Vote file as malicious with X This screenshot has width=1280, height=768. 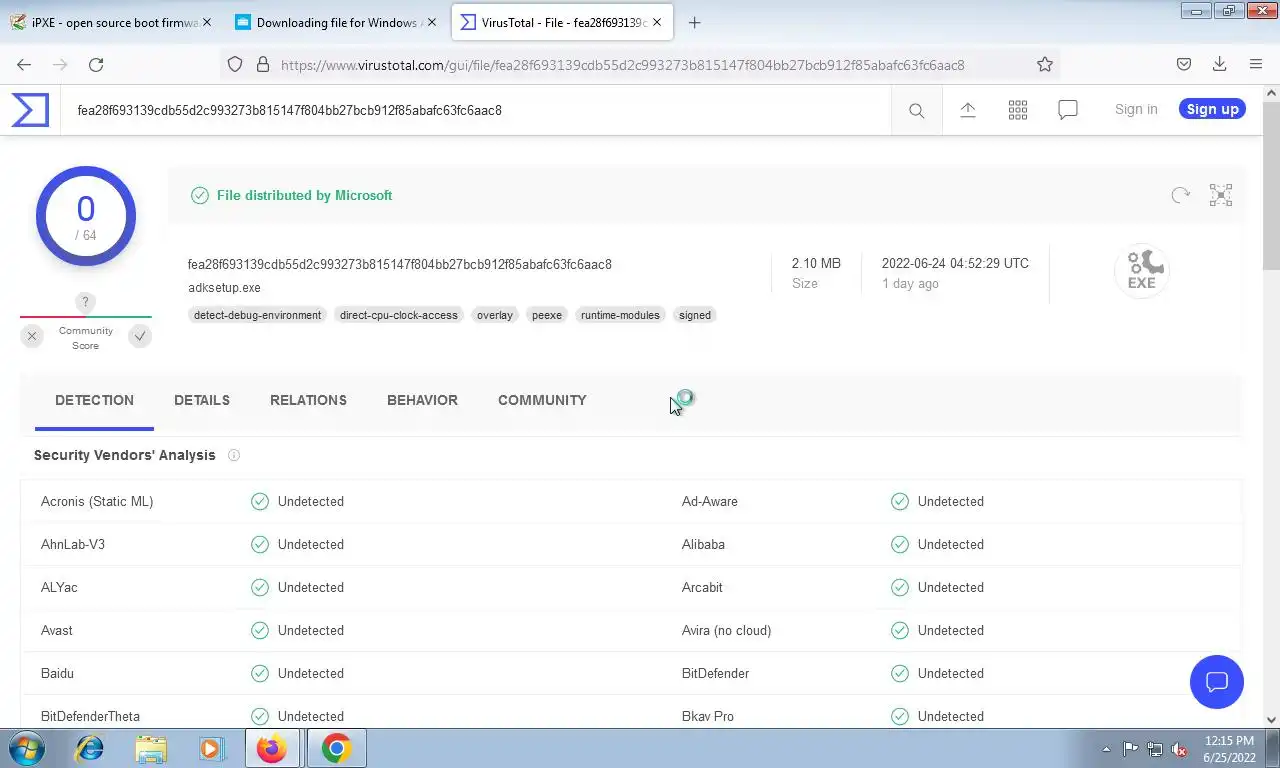[x=32, y=336]
